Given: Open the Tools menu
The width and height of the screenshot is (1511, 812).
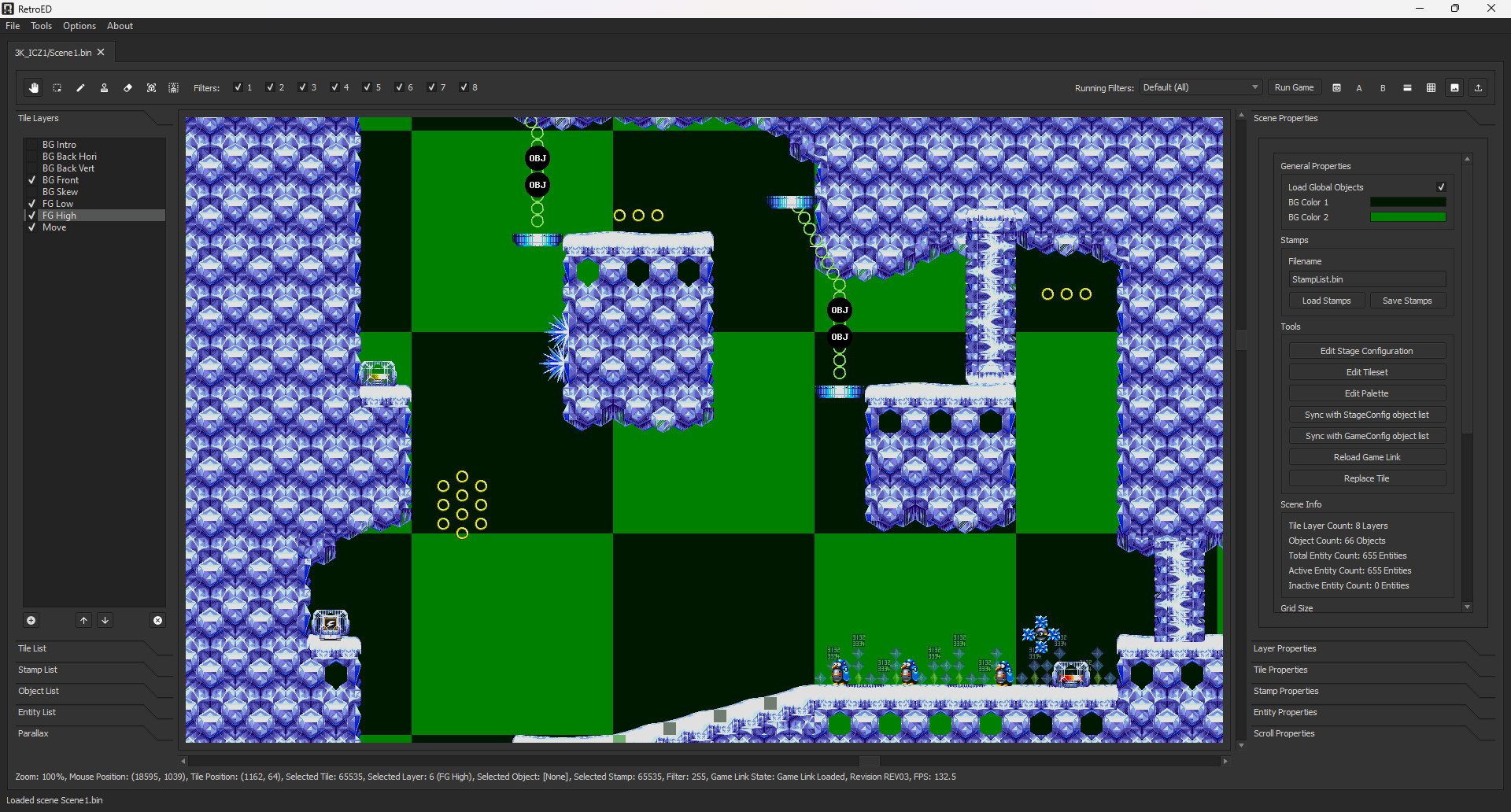Looking at the screenshot, I should [41, 26].
